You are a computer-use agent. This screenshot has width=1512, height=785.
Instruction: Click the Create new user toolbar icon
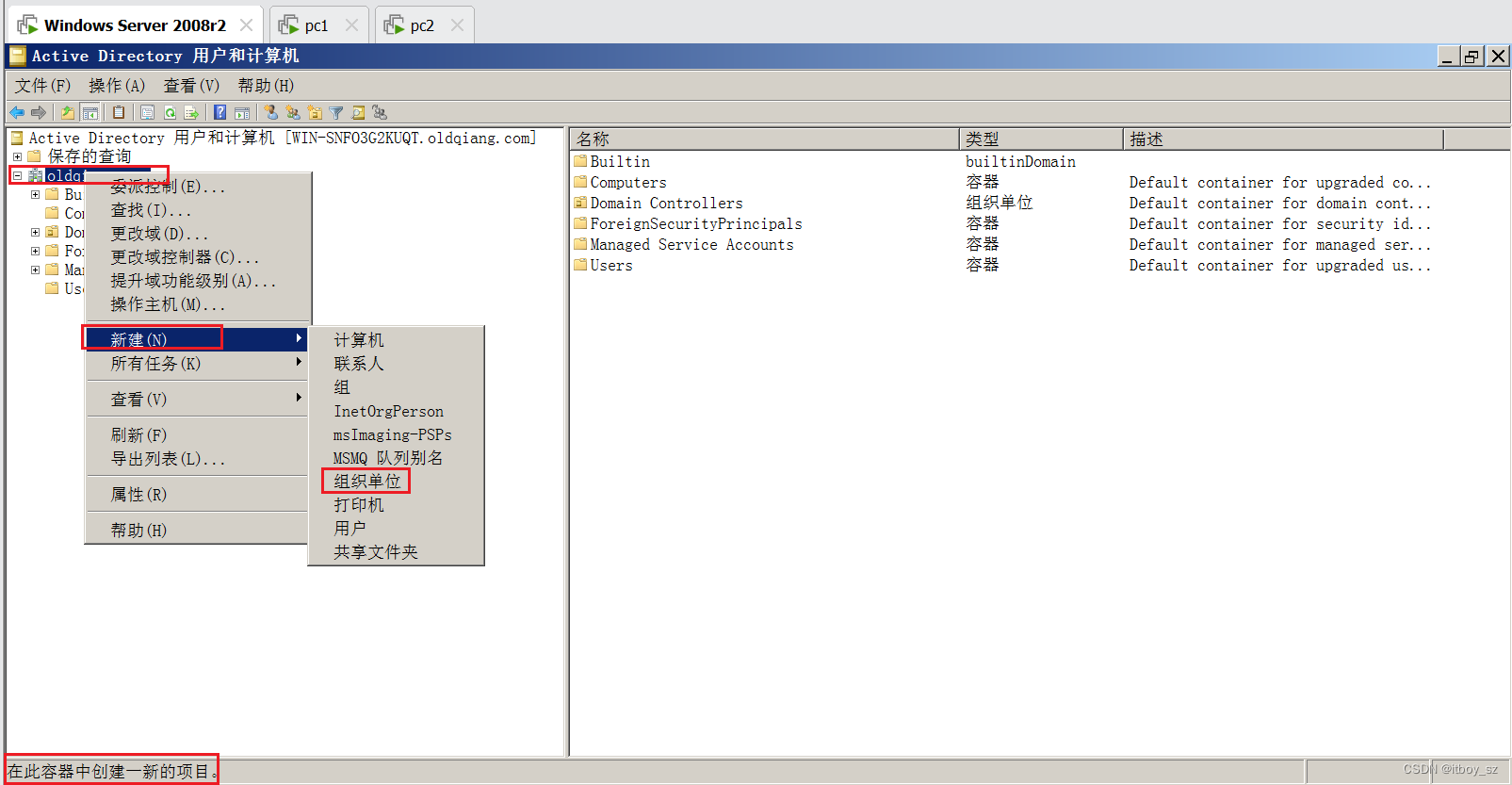[x=271, y=113]
